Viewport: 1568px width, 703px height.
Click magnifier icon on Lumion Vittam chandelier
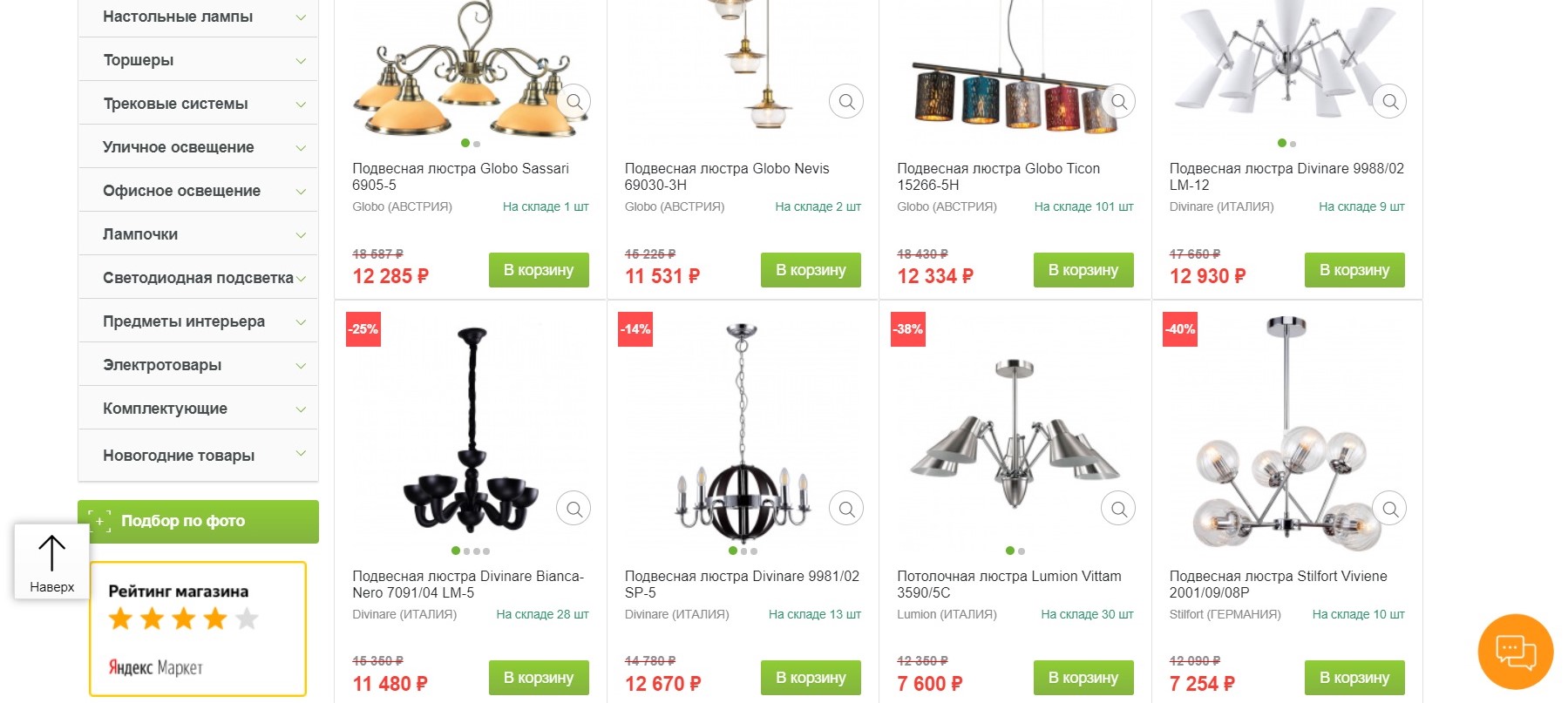point(1119,509)
